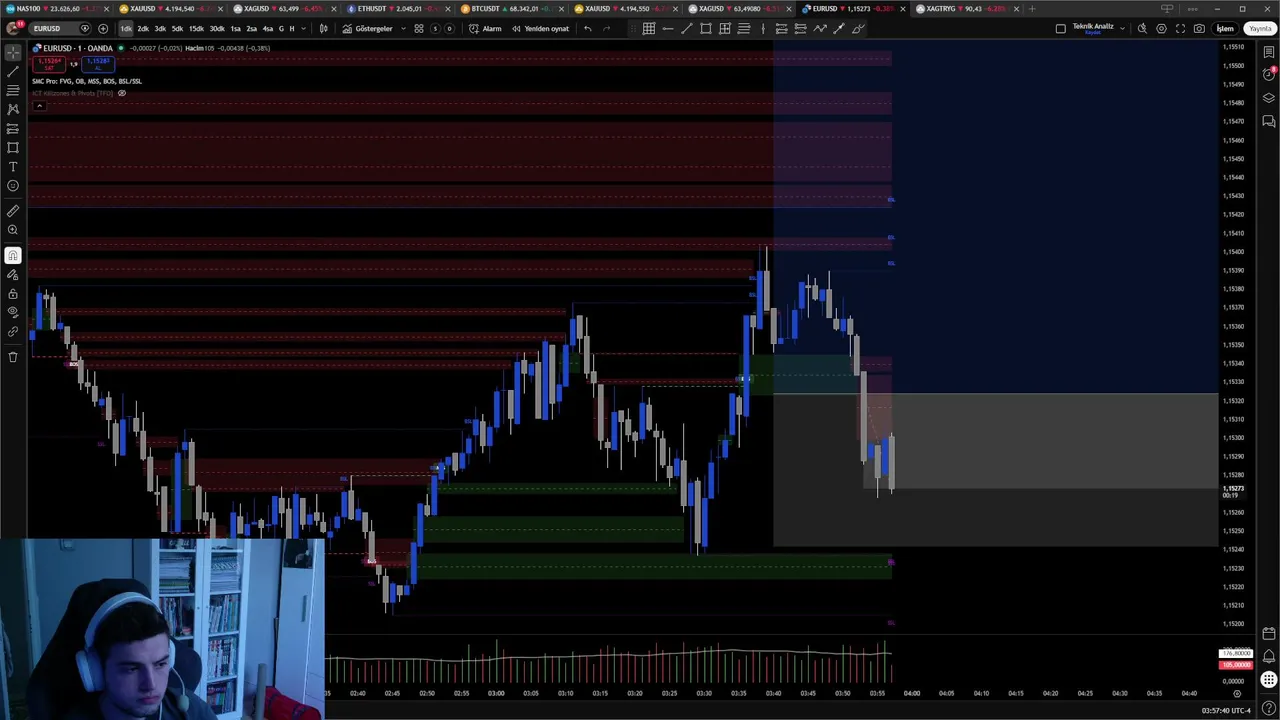Select the horizontal line tool in favorites toolbar
The height and width of the screenshot is (720, 1280).
click(668, 28)
